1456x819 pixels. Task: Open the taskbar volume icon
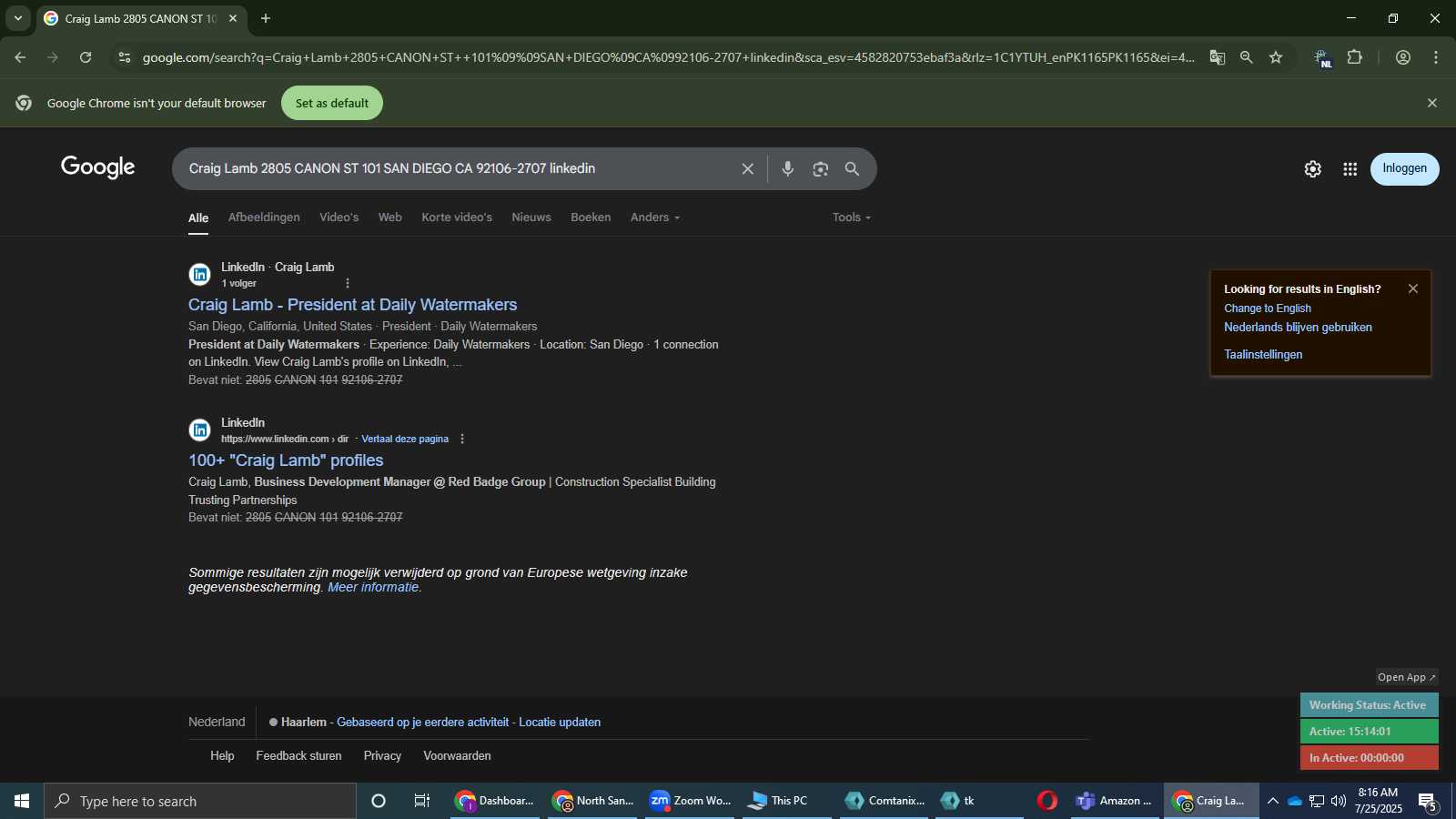point(1338,801)
